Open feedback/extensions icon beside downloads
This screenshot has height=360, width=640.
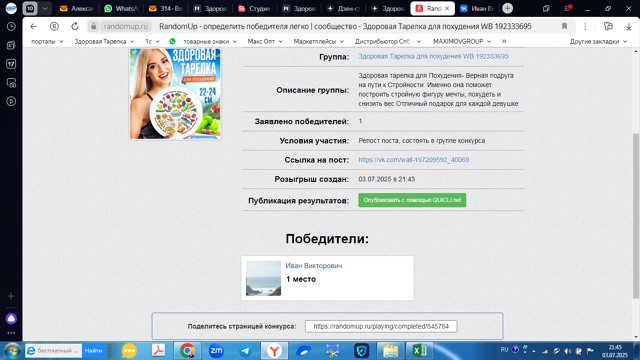[x=608, y=27]
